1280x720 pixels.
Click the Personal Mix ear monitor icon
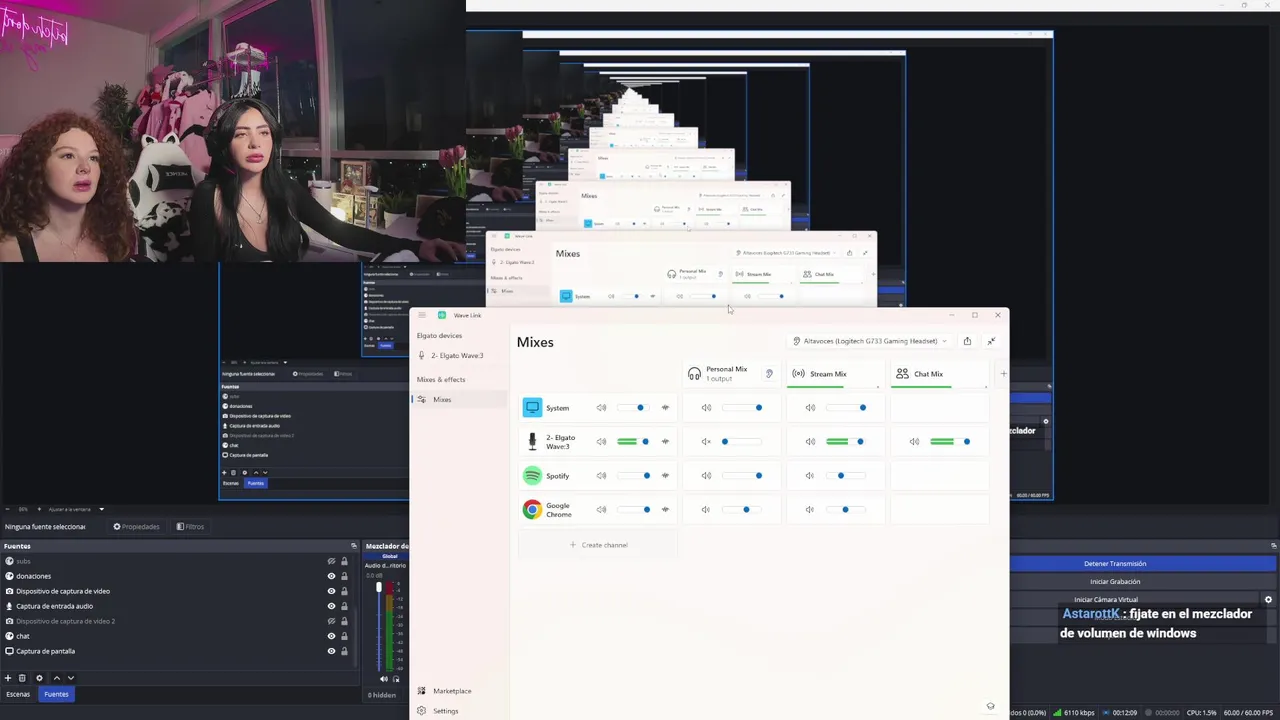769,374
